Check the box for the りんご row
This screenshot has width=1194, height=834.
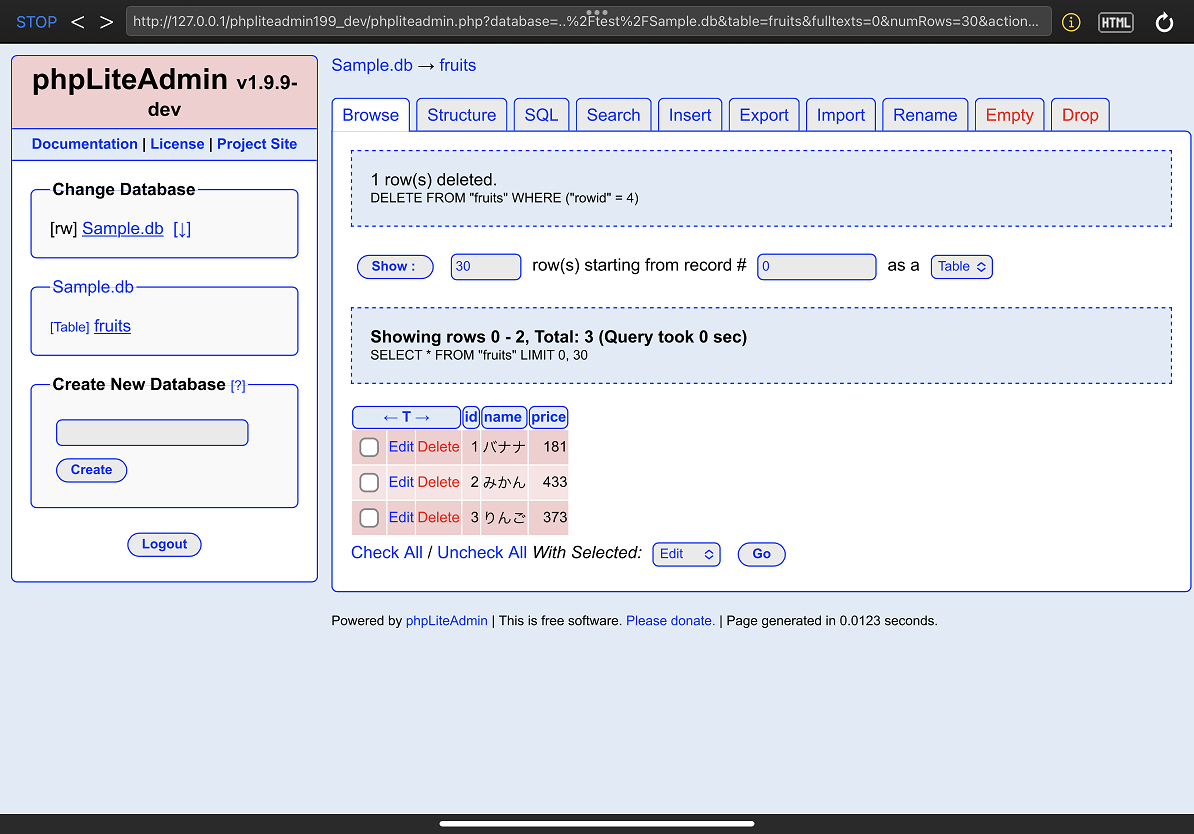point(369,517)
